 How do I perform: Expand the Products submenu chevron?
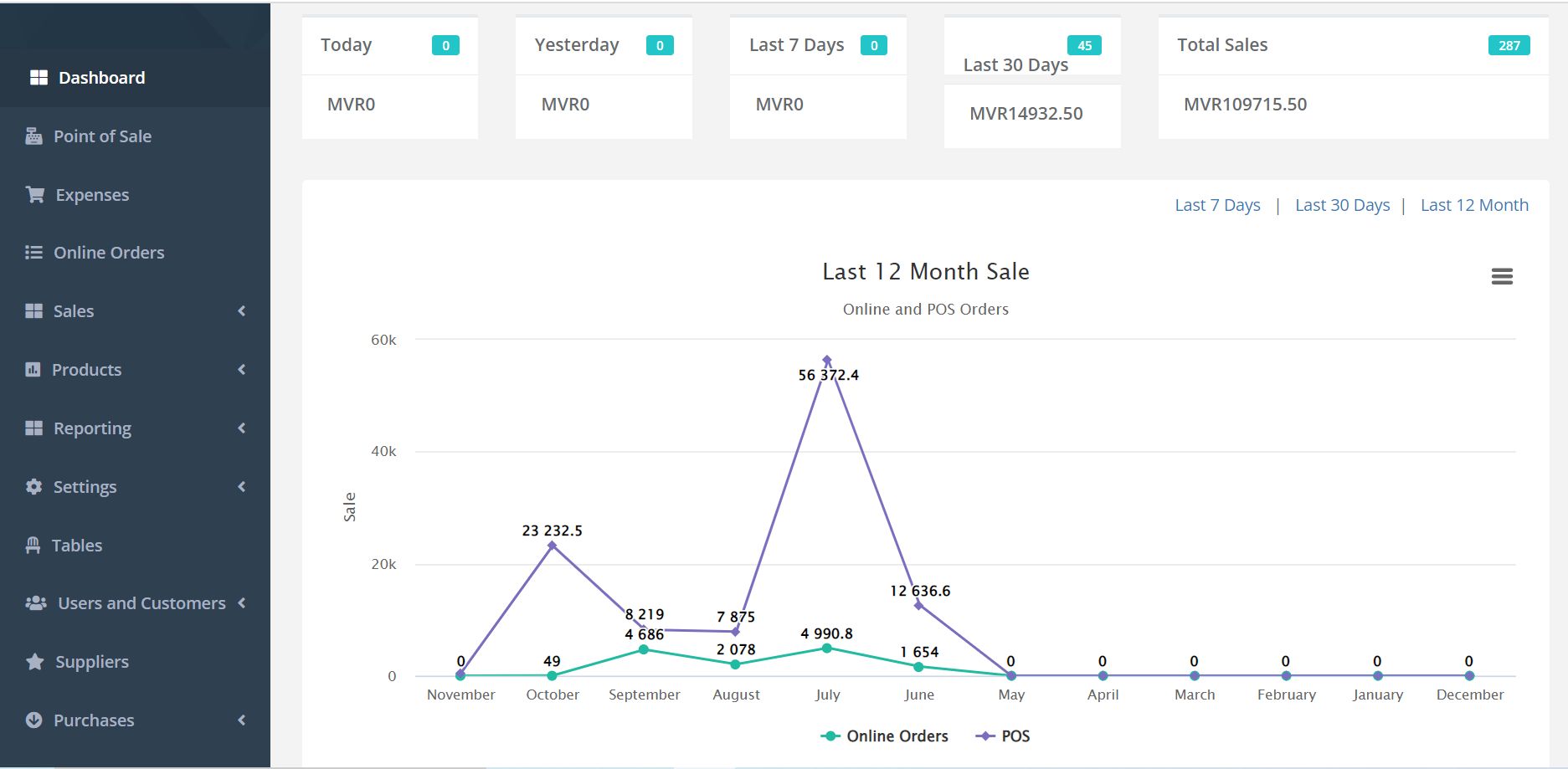tap(242, 370)
